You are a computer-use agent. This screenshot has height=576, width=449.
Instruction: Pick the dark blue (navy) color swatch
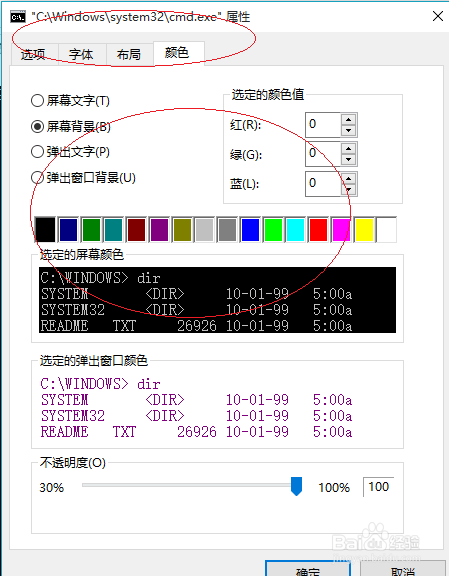(x=68, y=230)
